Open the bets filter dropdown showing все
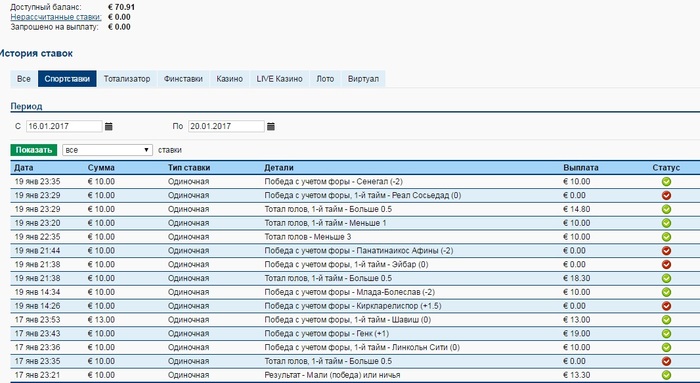 point(108,150)
